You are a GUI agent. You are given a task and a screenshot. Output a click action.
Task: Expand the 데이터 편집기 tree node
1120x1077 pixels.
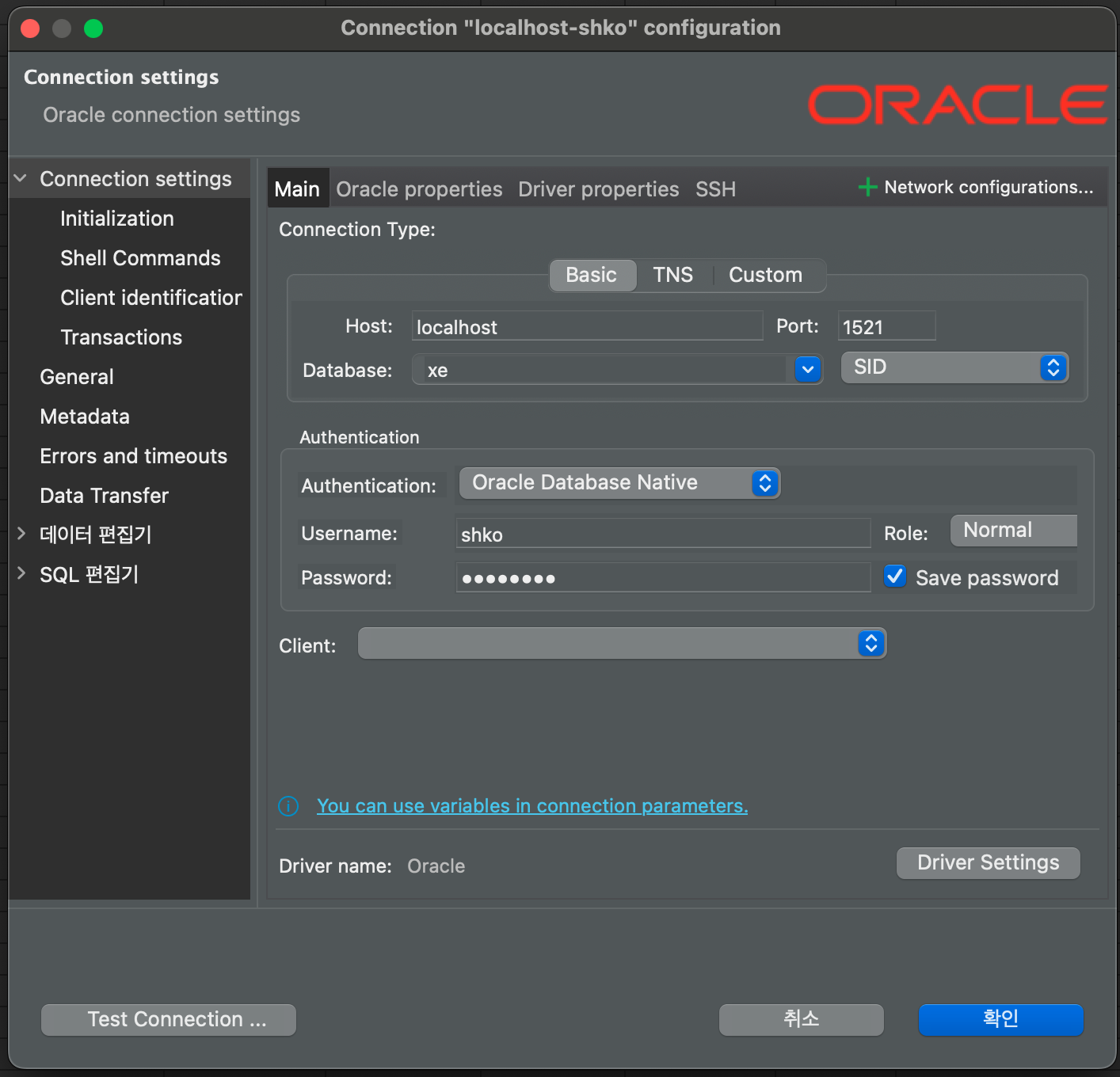tap(21, 534)
